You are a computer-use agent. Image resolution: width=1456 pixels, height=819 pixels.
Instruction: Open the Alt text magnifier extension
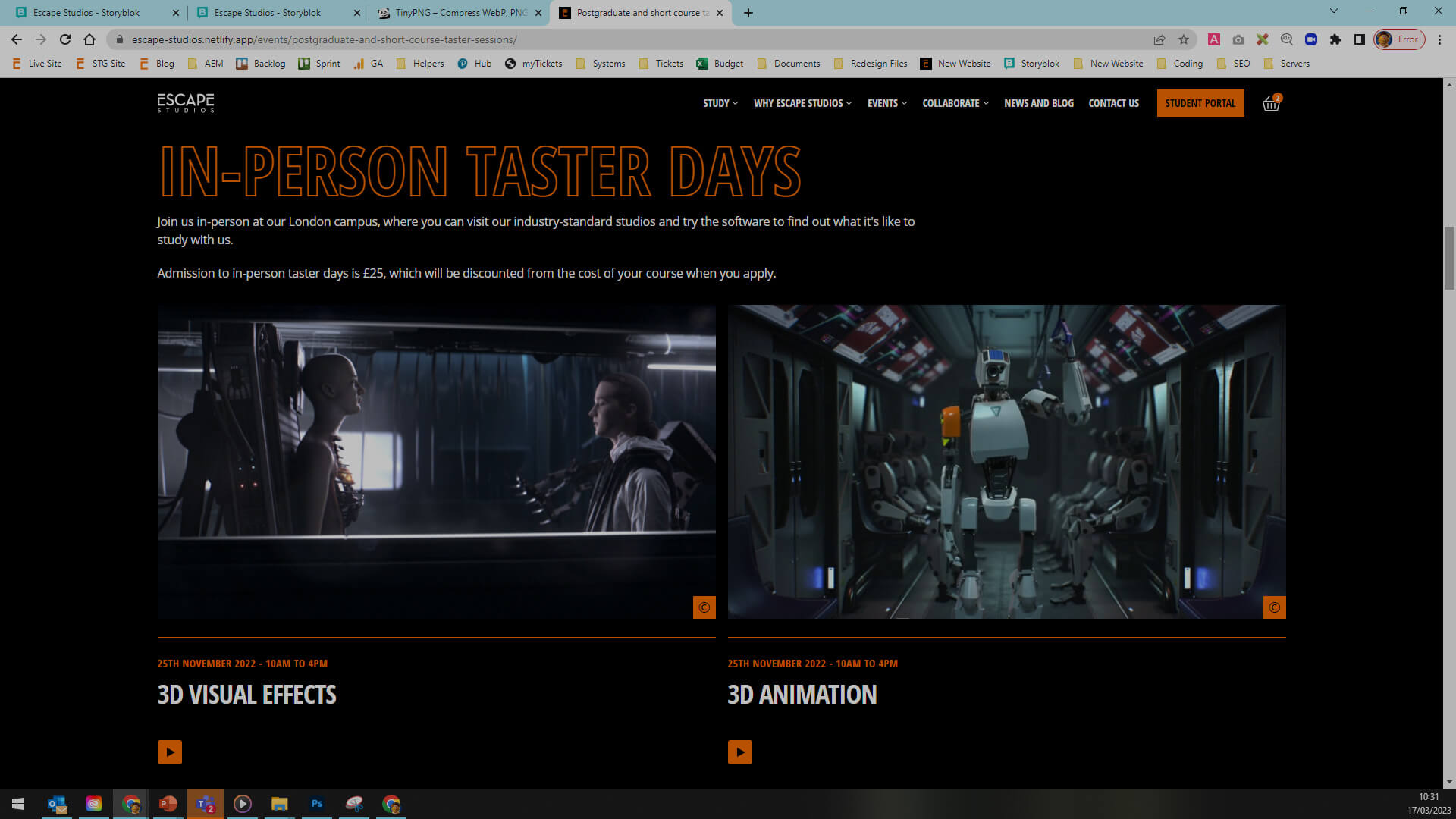pyautogui.click(x=1287, y=39)
